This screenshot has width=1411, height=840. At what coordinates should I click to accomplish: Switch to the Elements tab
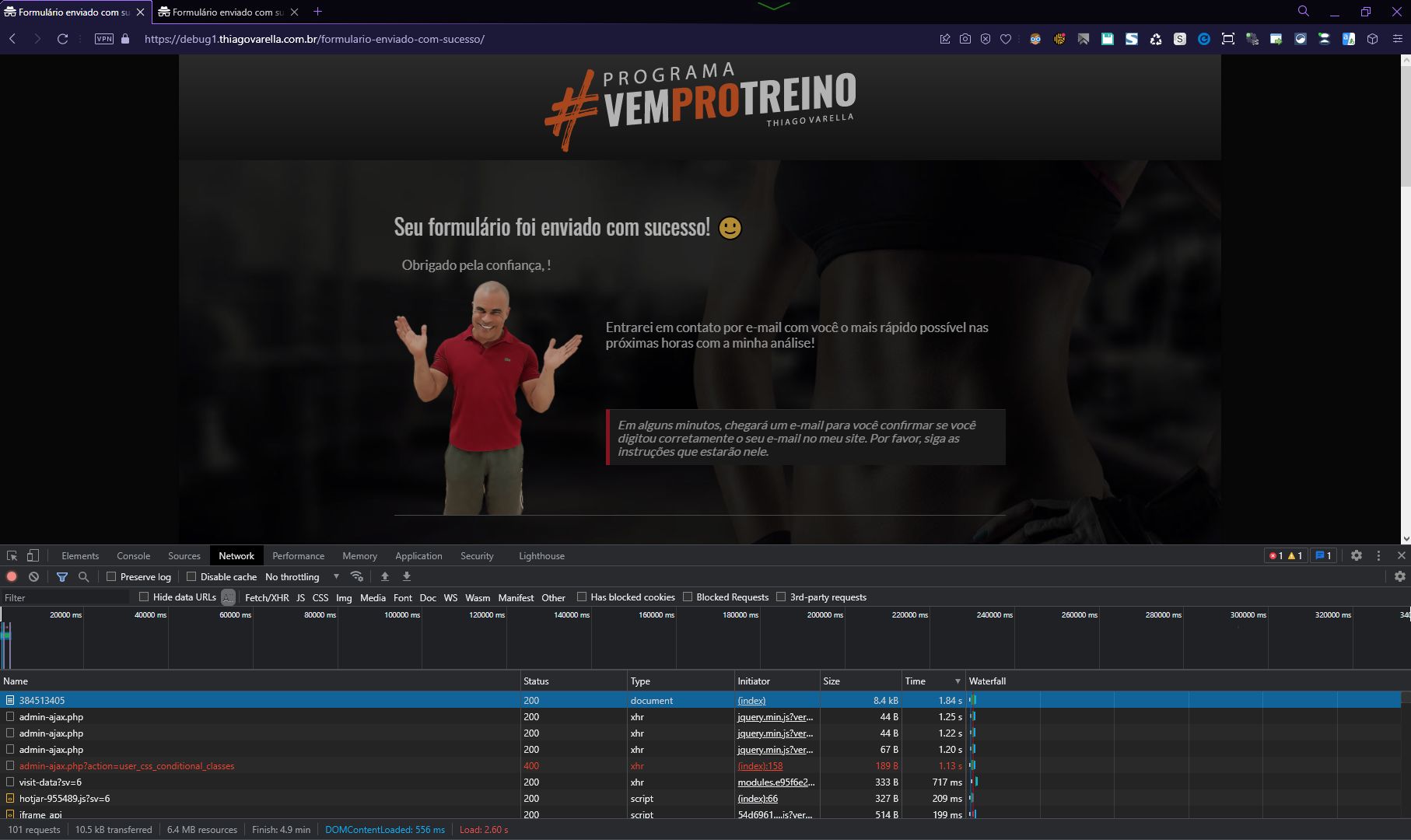tap(80, 556)
